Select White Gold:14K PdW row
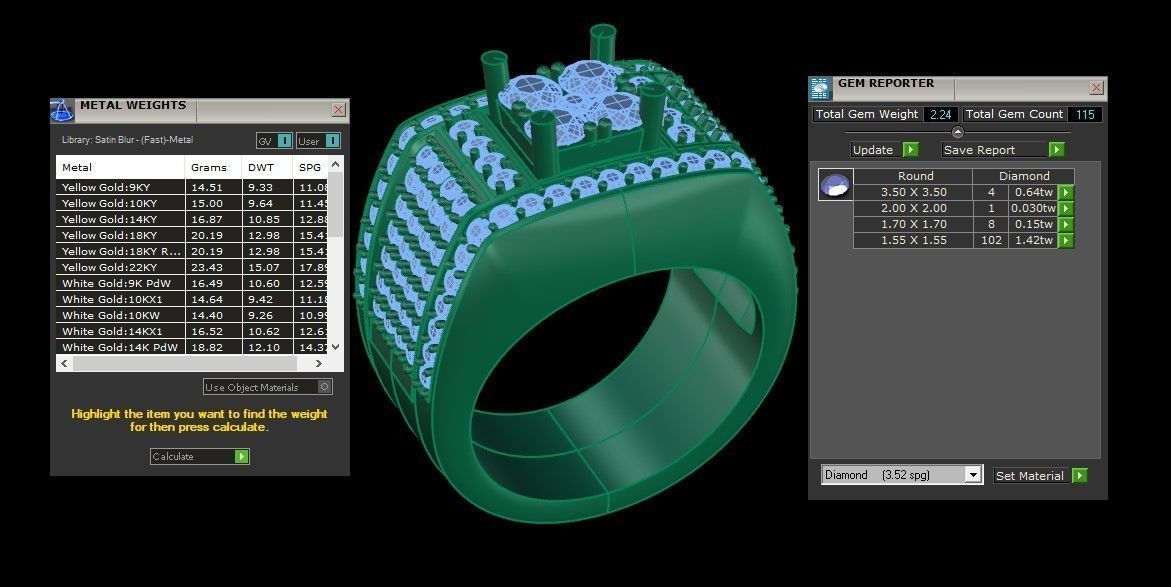The image size is (1171, 587). [193, 347]
